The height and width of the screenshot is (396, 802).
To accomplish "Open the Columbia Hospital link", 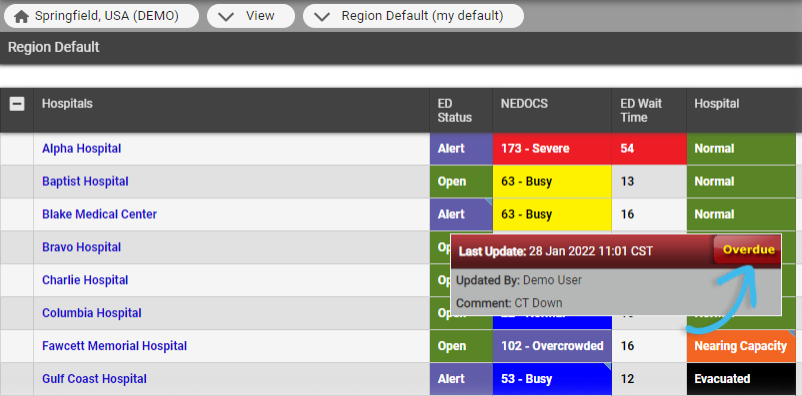I will point(92,313).
